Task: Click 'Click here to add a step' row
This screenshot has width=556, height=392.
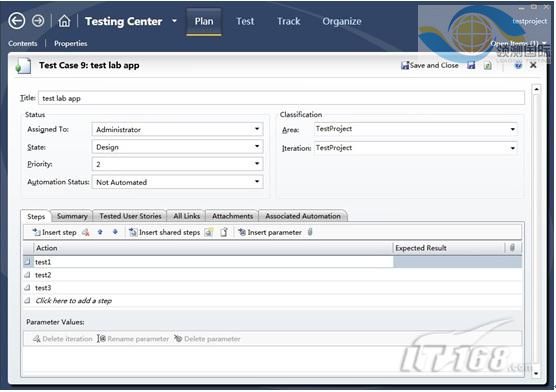Action: pos(272,301)
